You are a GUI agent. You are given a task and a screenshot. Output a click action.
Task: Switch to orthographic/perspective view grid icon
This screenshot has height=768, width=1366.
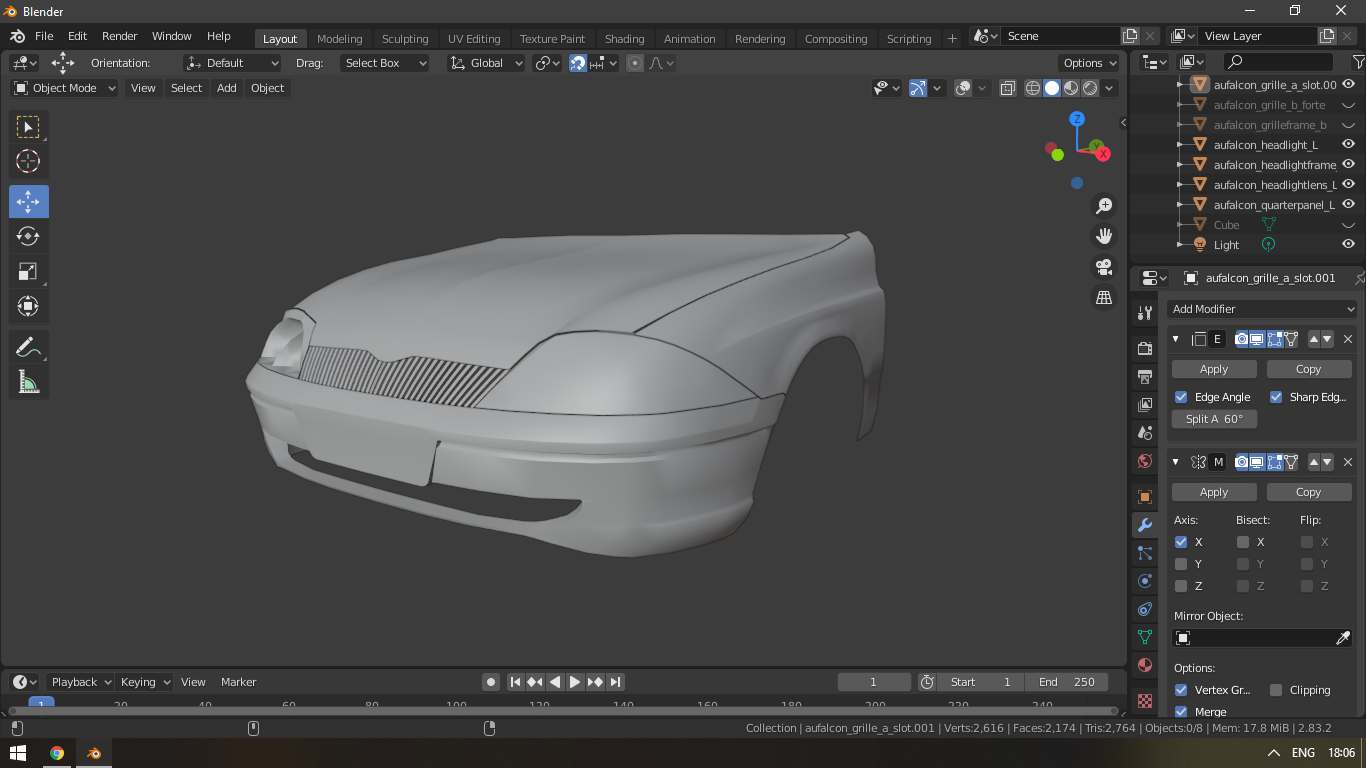click(x=1104, y=298)
